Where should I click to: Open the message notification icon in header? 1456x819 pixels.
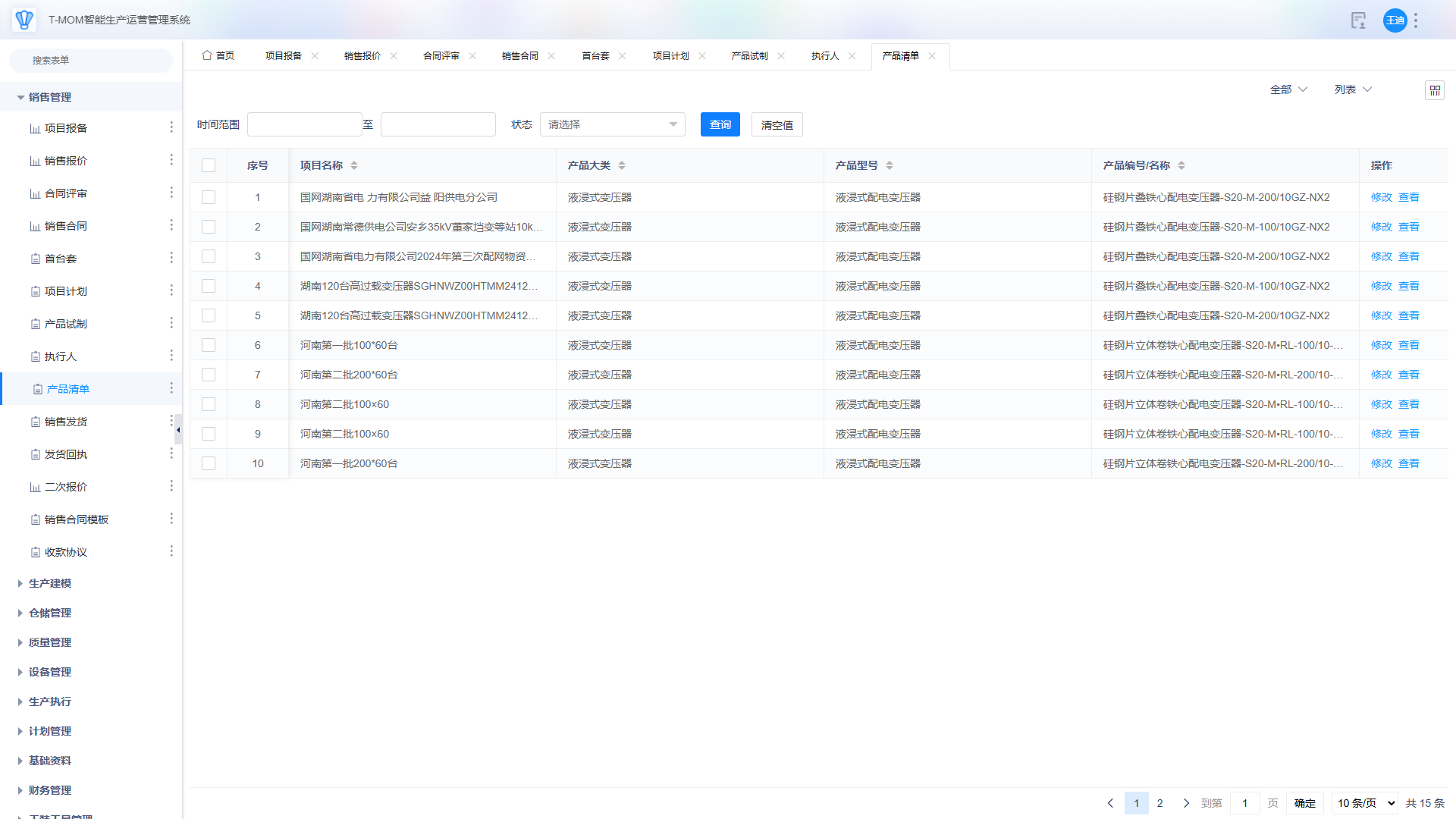(1358, 20)
